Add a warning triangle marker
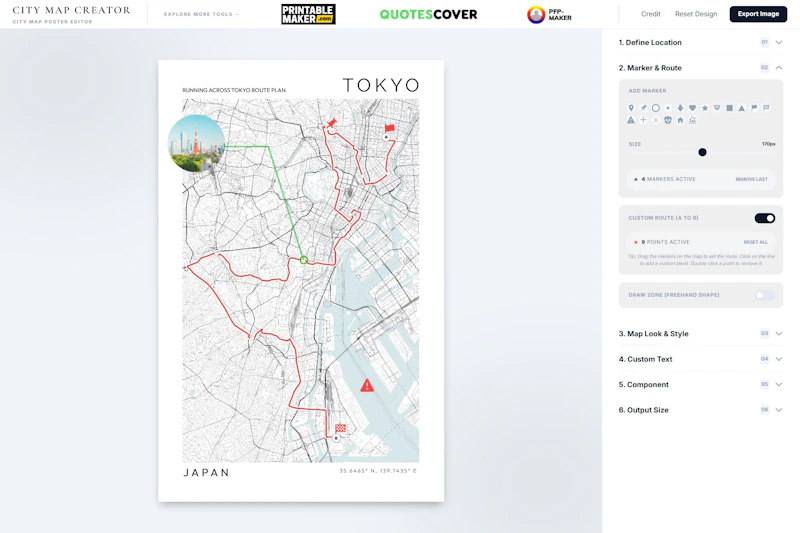The height and width of the screenshot is (533, 800). (x=631, y=120)
